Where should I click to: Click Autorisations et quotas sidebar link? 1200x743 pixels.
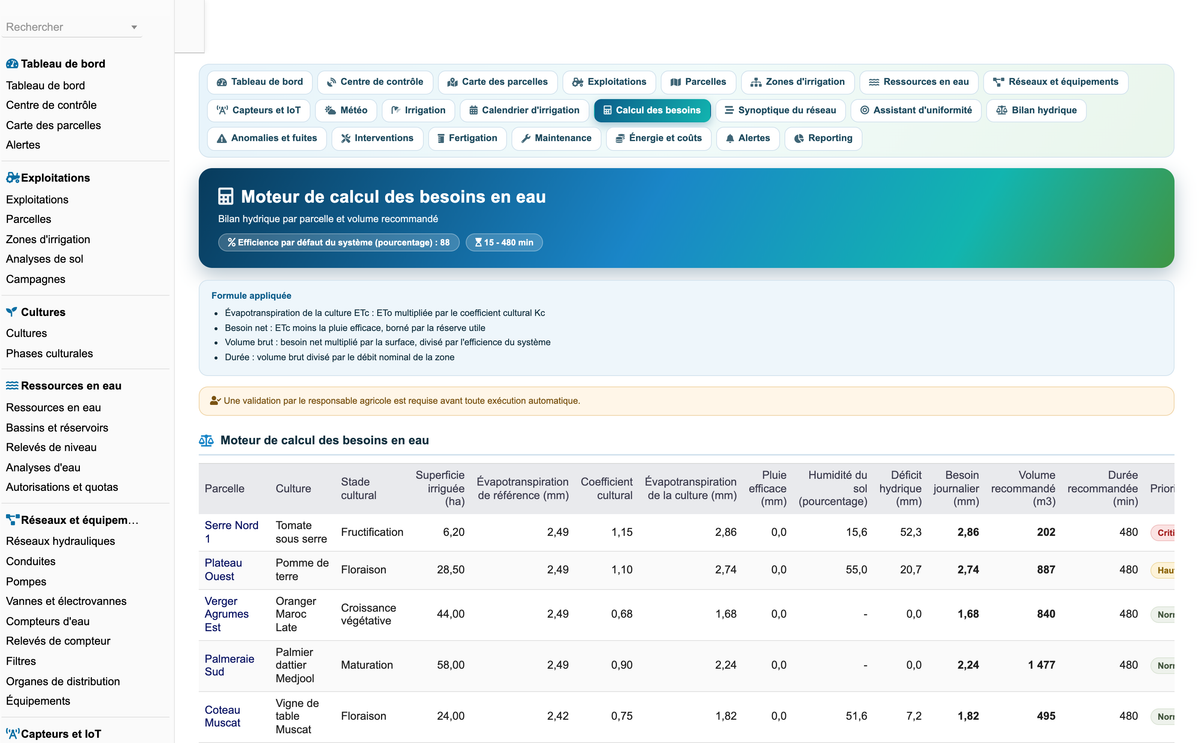(x=62, y=488)
